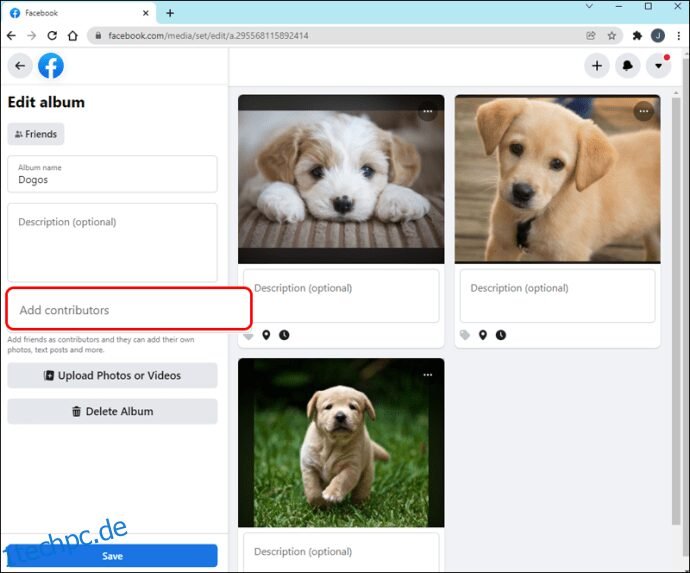Open Facebook notifications bell
690x573 pixels.
coord(628,66)
